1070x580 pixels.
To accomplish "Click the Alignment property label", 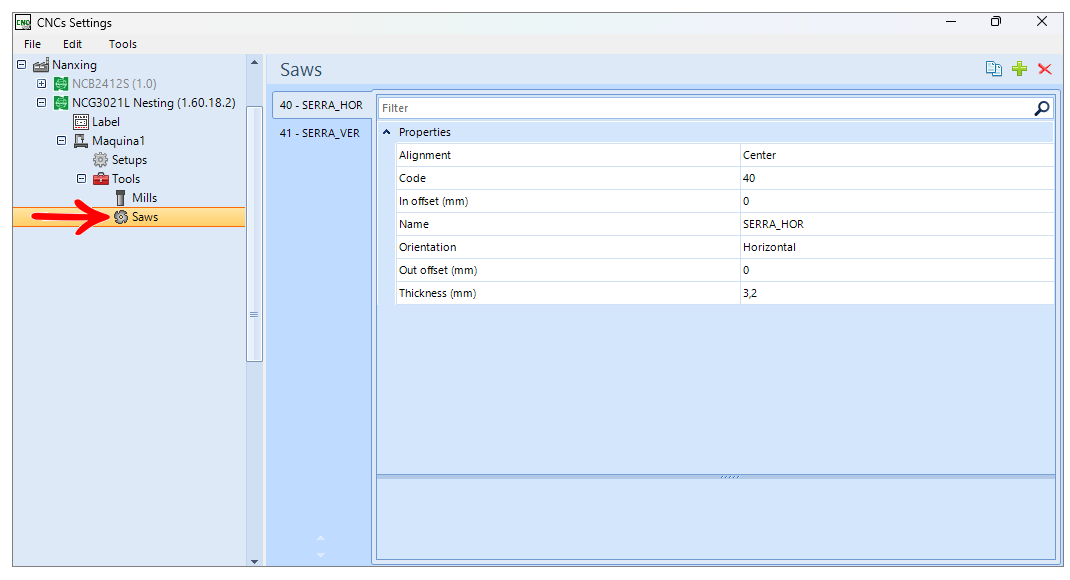I will (424, 156).
